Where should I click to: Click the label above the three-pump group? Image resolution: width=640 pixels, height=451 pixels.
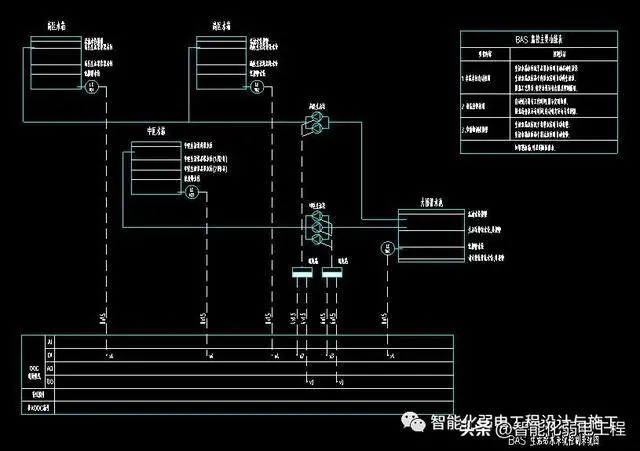(317, 206)
